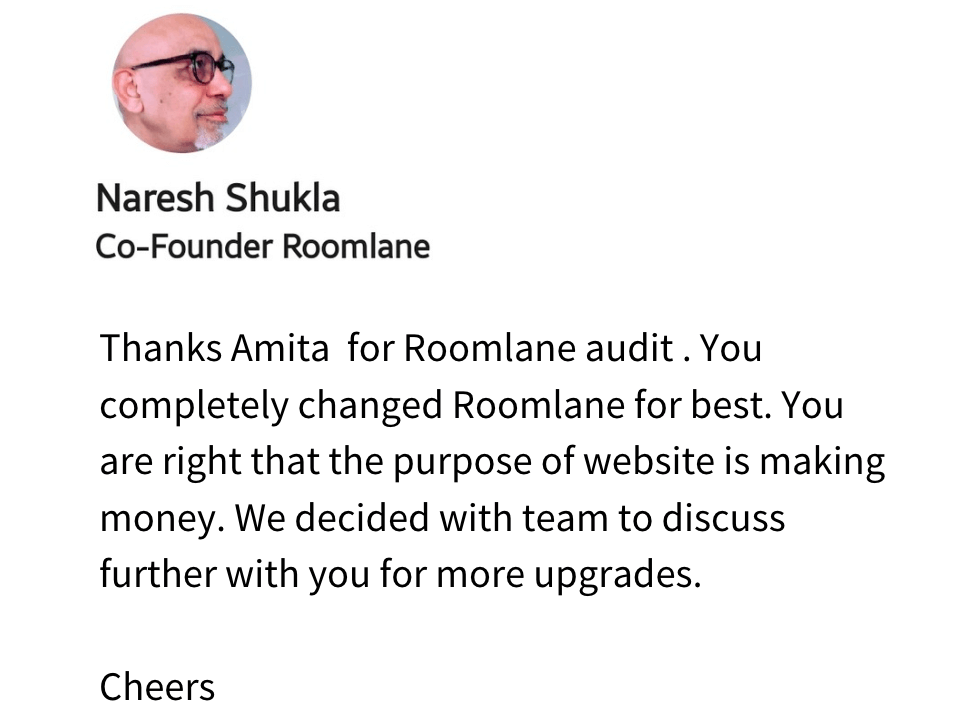Click the word further starting the last line

pyautogui.click(x=157, y=576)
